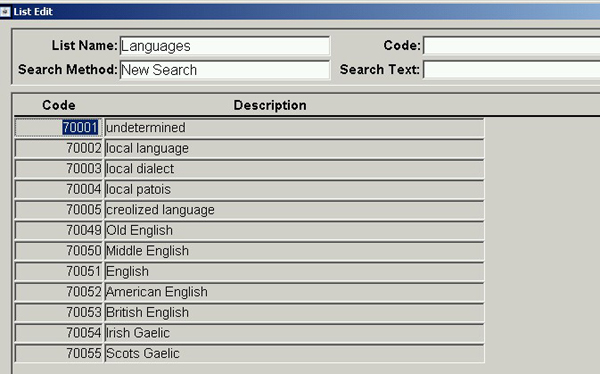600x374 pixels.
Task: Select code cell 70002
Action: pyautogui.click(x=59, y=148)
